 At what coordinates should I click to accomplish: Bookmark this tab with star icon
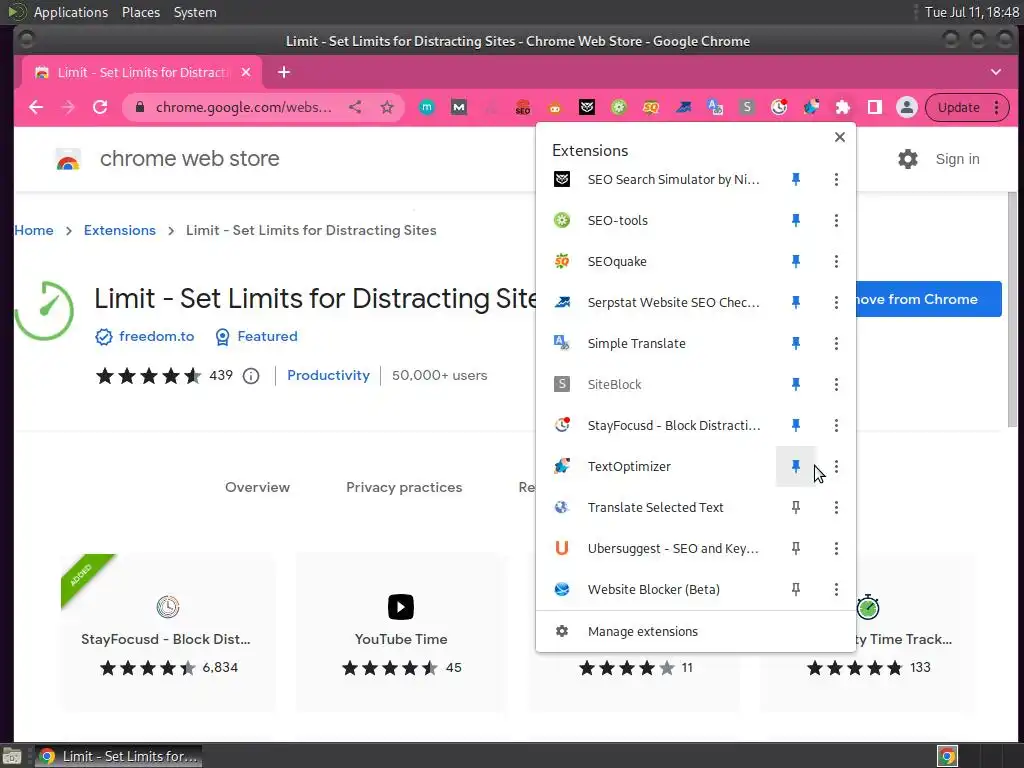point(387,107)
